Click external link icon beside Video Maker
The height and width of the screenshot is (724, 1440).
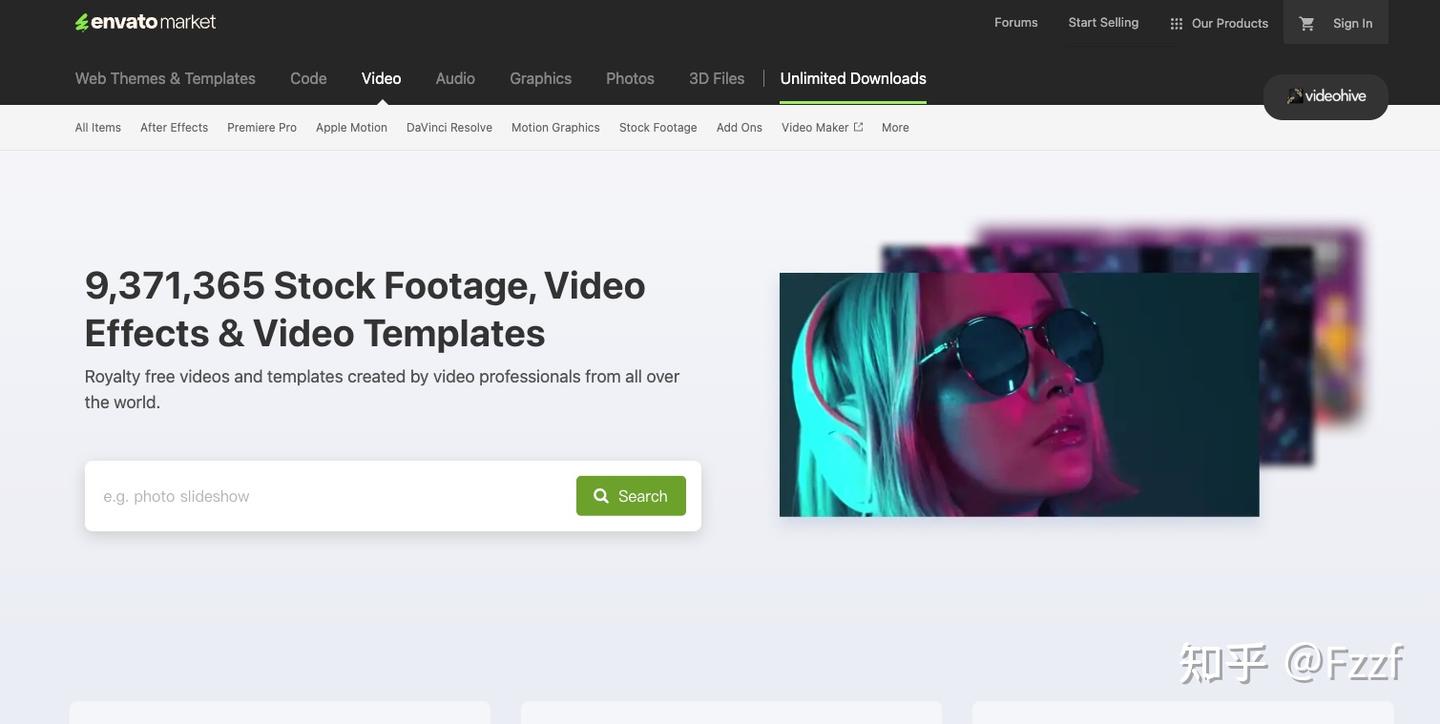(858, 127)
